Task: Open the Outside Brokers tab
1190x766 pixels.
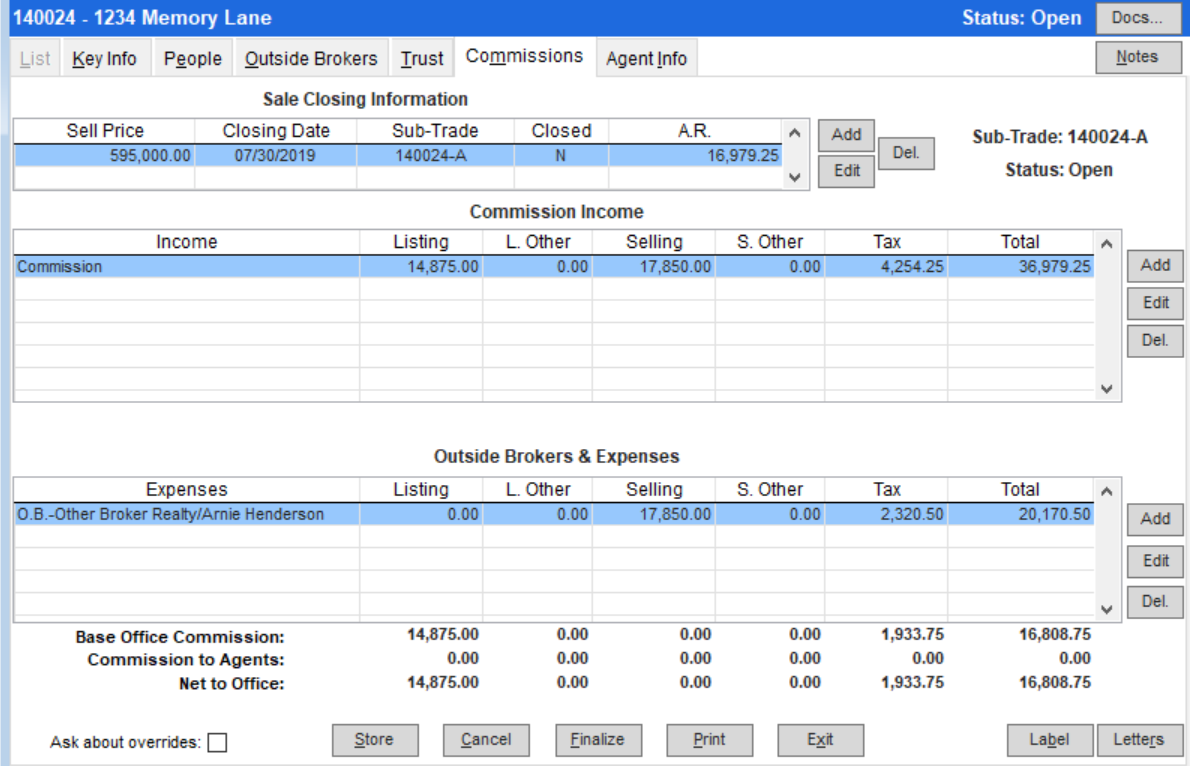Action: (310, 58)
